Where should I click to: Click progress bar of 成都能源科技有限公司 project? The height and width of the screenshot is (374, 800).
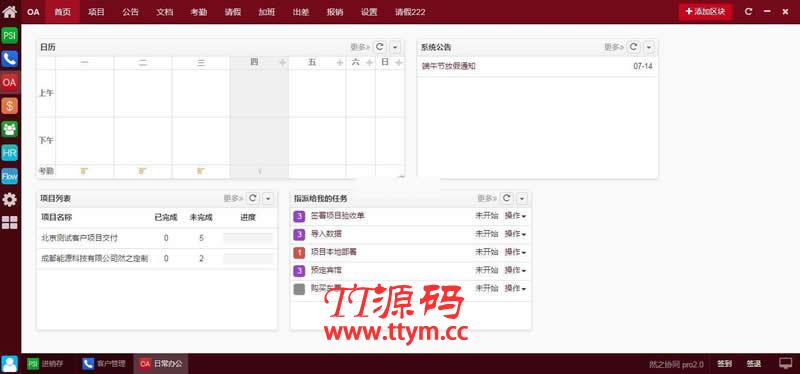(x=248, y=259)
